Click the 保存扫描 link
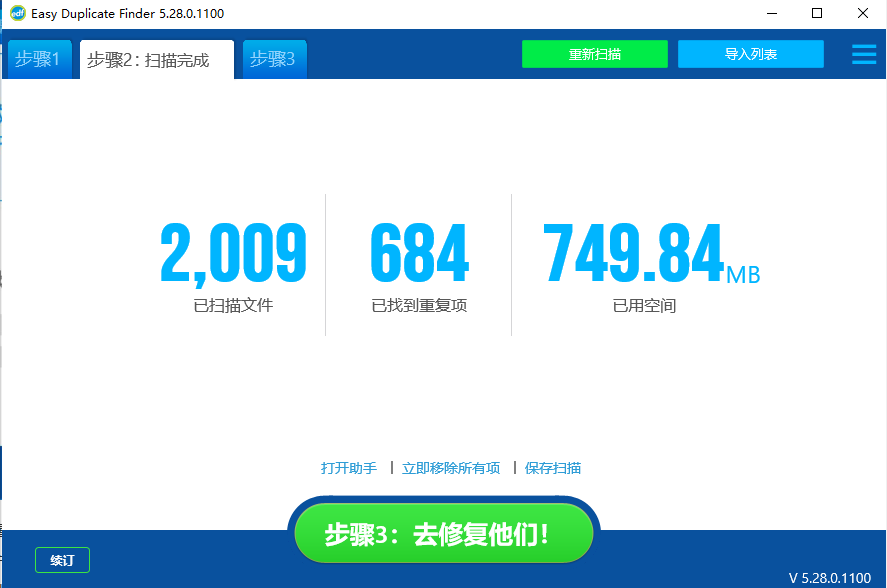The width and height of the screenshot is (887, 588). point(553,467)
